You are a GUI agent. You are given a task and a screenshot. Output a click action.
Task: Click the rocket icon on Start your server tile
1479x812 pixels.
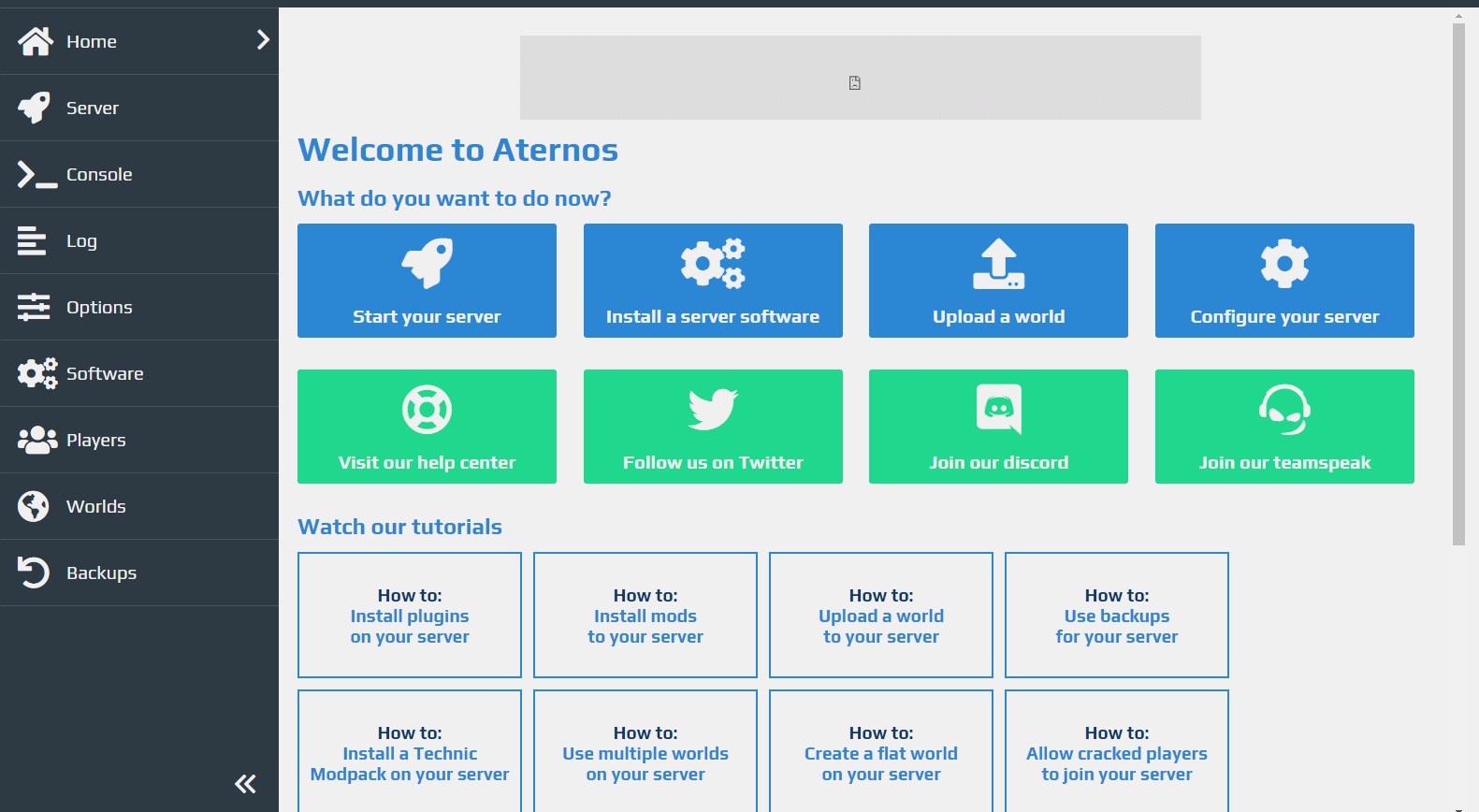pyautogui.click(x=428, y=263)
